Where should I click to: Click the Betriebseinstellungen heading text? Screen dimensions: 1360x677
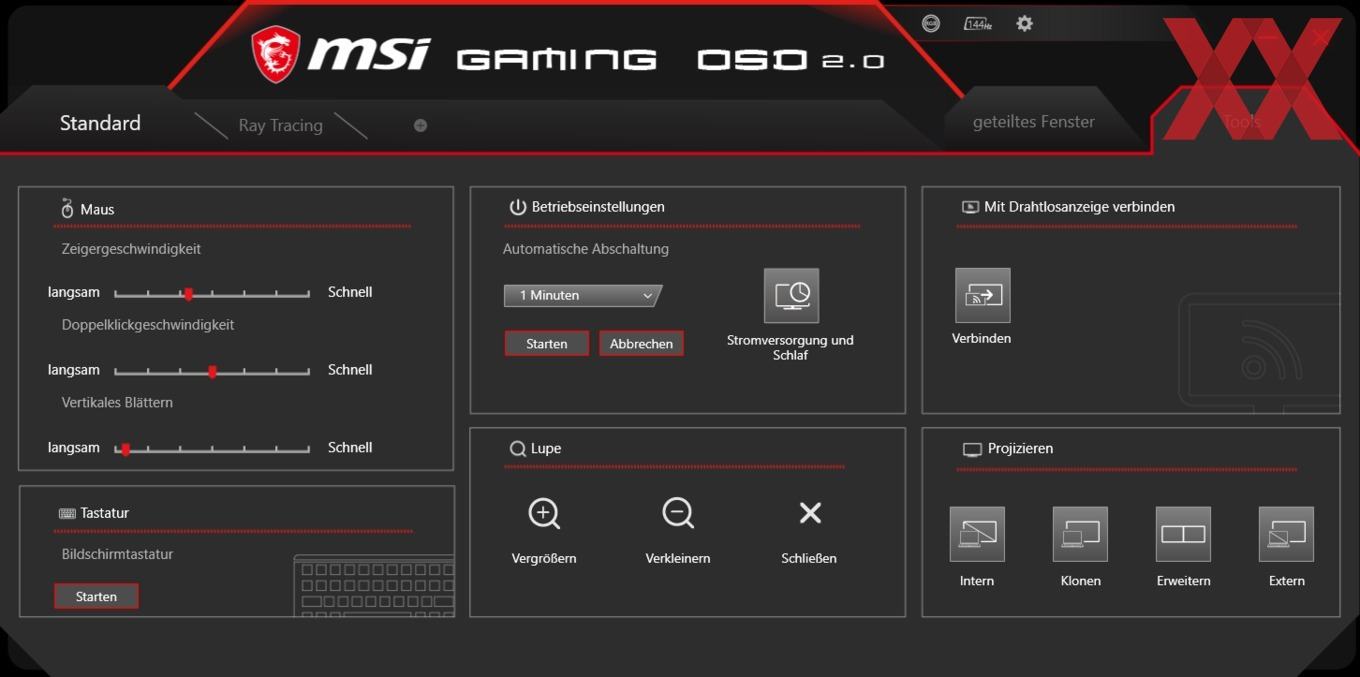(598, 207)
